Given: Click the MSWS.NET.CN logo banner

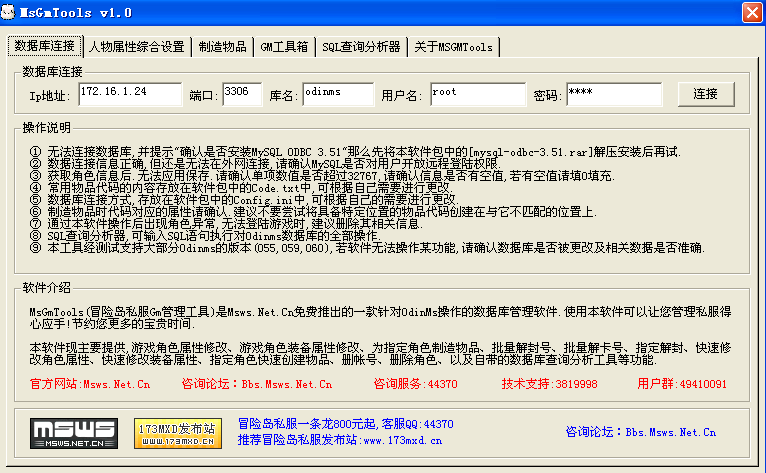Looking at the screenshot, I should pyautogui.click(x=74, y=433).
